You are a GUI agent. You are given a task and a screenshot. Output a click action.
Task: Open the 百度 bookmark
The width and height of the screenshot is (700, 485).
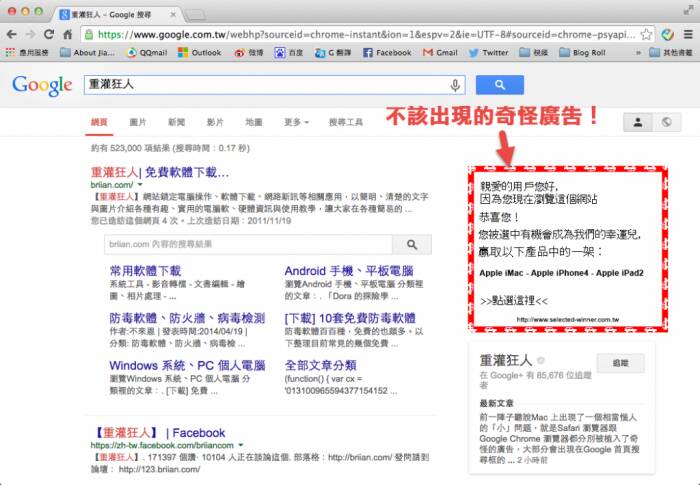tap(289, 53)
